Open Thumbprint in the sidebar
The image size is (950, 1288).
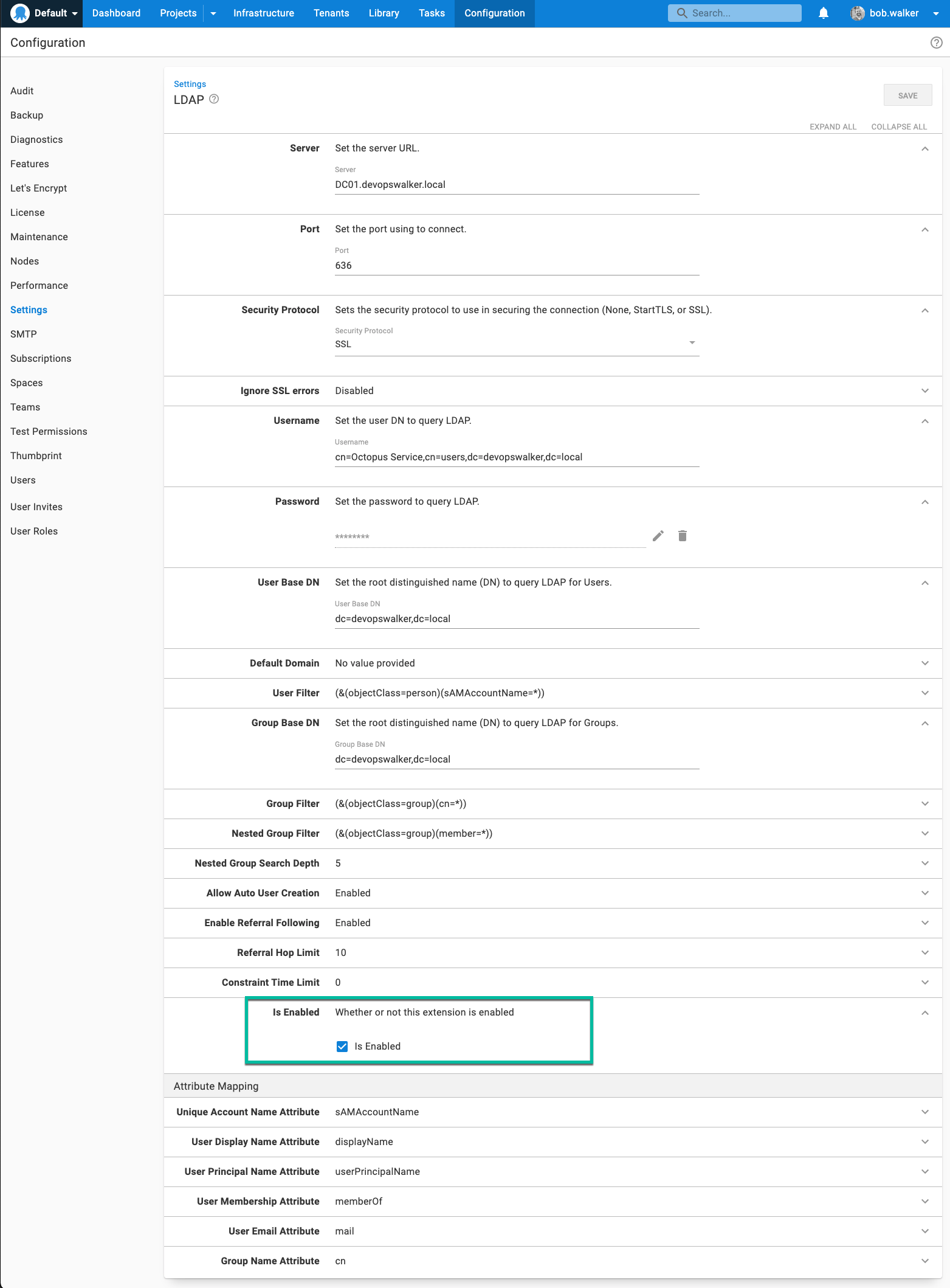coord(36,455)
